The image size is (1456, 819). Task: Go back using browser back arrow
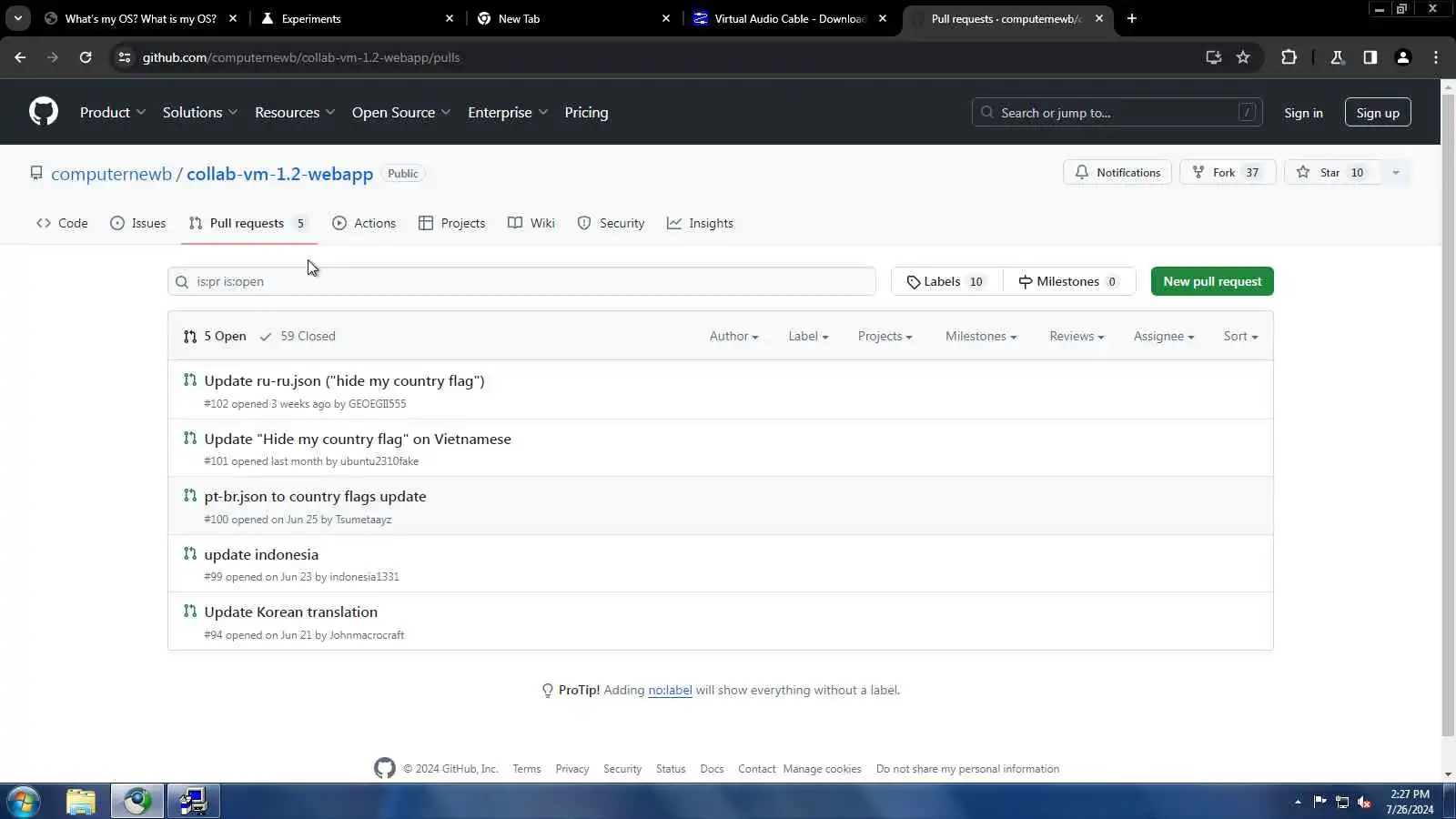point(20,57)
